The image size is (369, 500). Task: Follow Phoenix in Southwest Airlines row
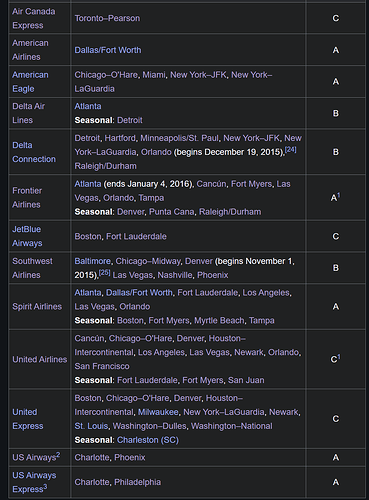213,275
